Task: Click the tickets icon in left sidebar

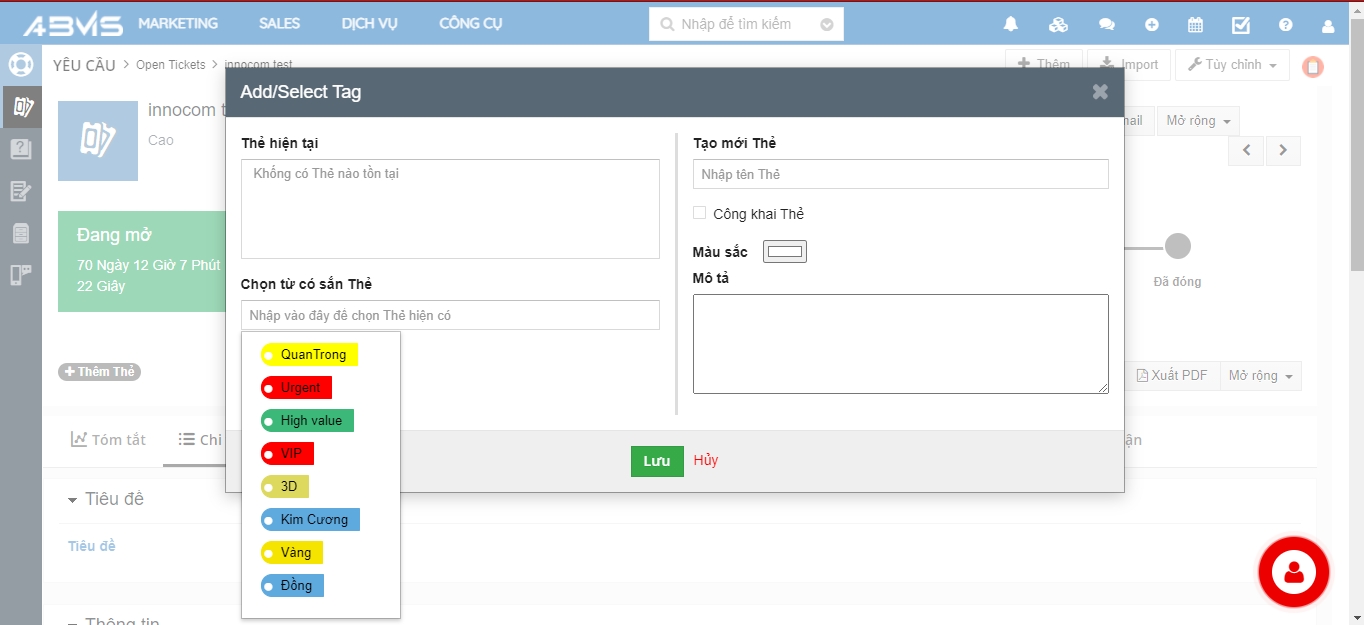Action: [21, 107]
